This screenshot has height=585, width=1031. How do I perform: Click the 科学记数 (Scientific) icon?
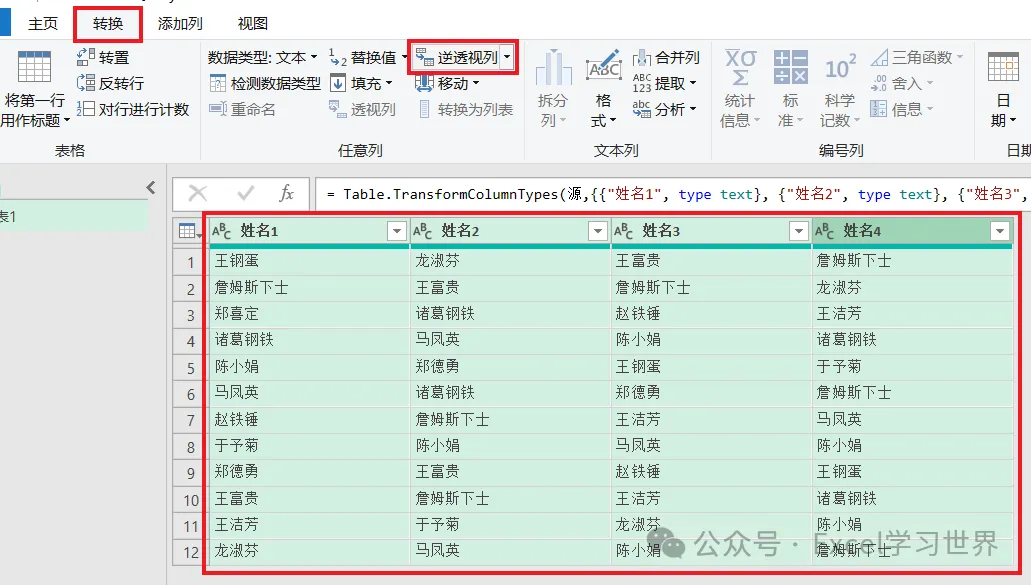840,67
